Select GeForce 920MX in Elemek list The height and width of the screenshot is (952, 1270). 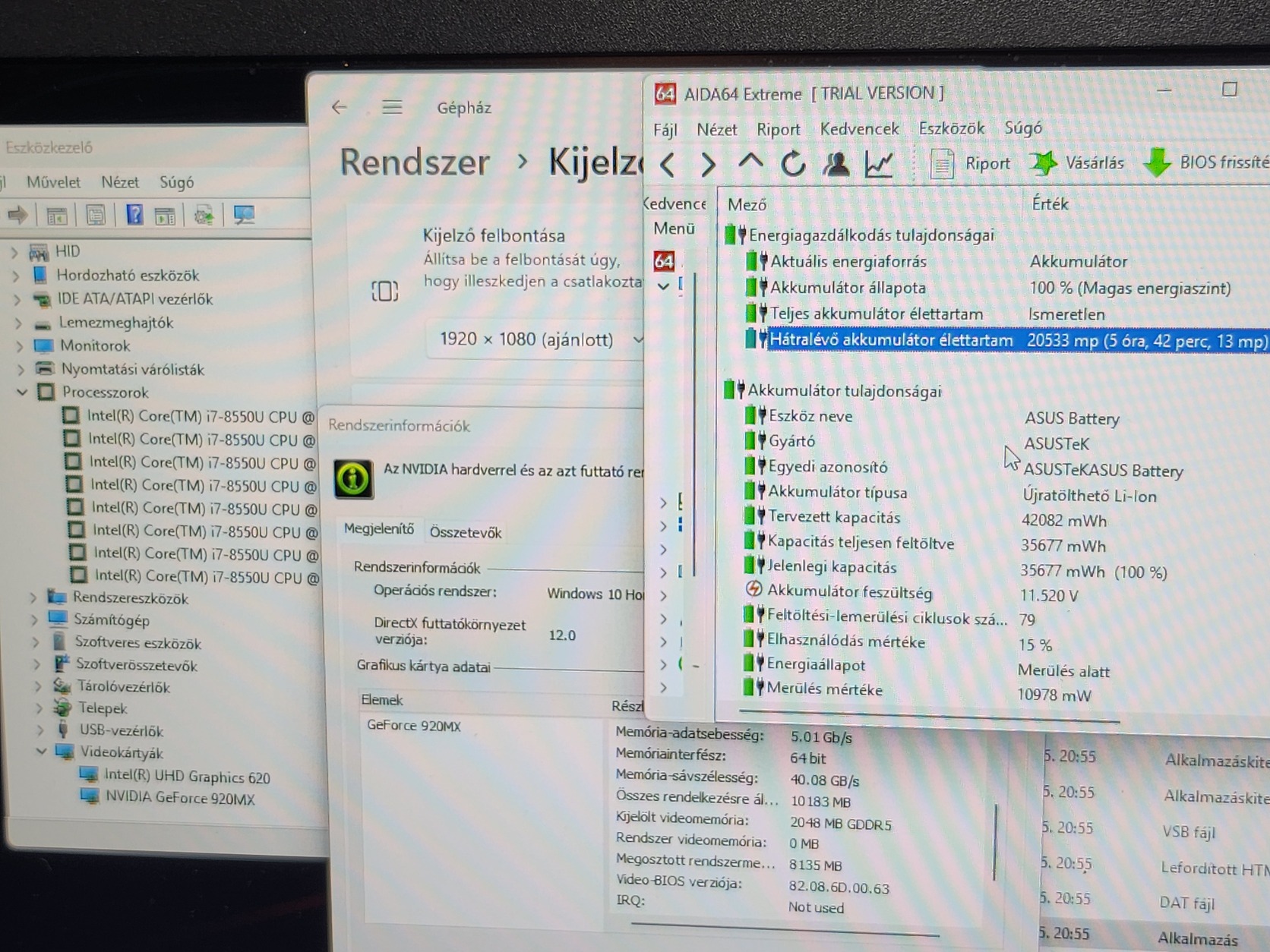414,726
